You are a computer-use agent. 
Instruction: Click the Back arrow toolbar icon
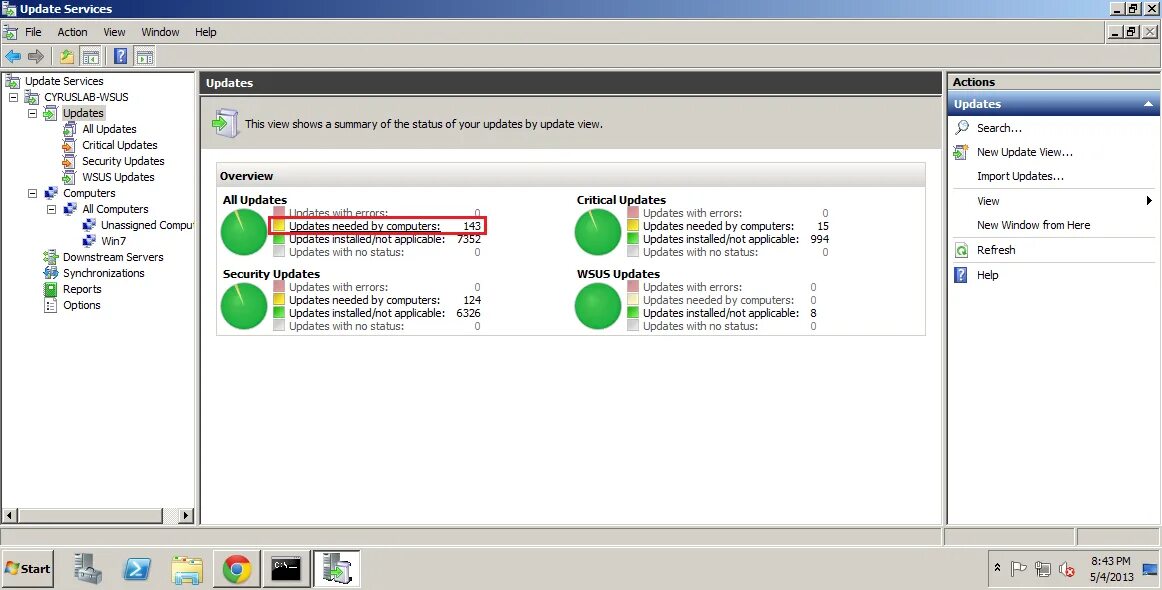[x=13, y=56]
